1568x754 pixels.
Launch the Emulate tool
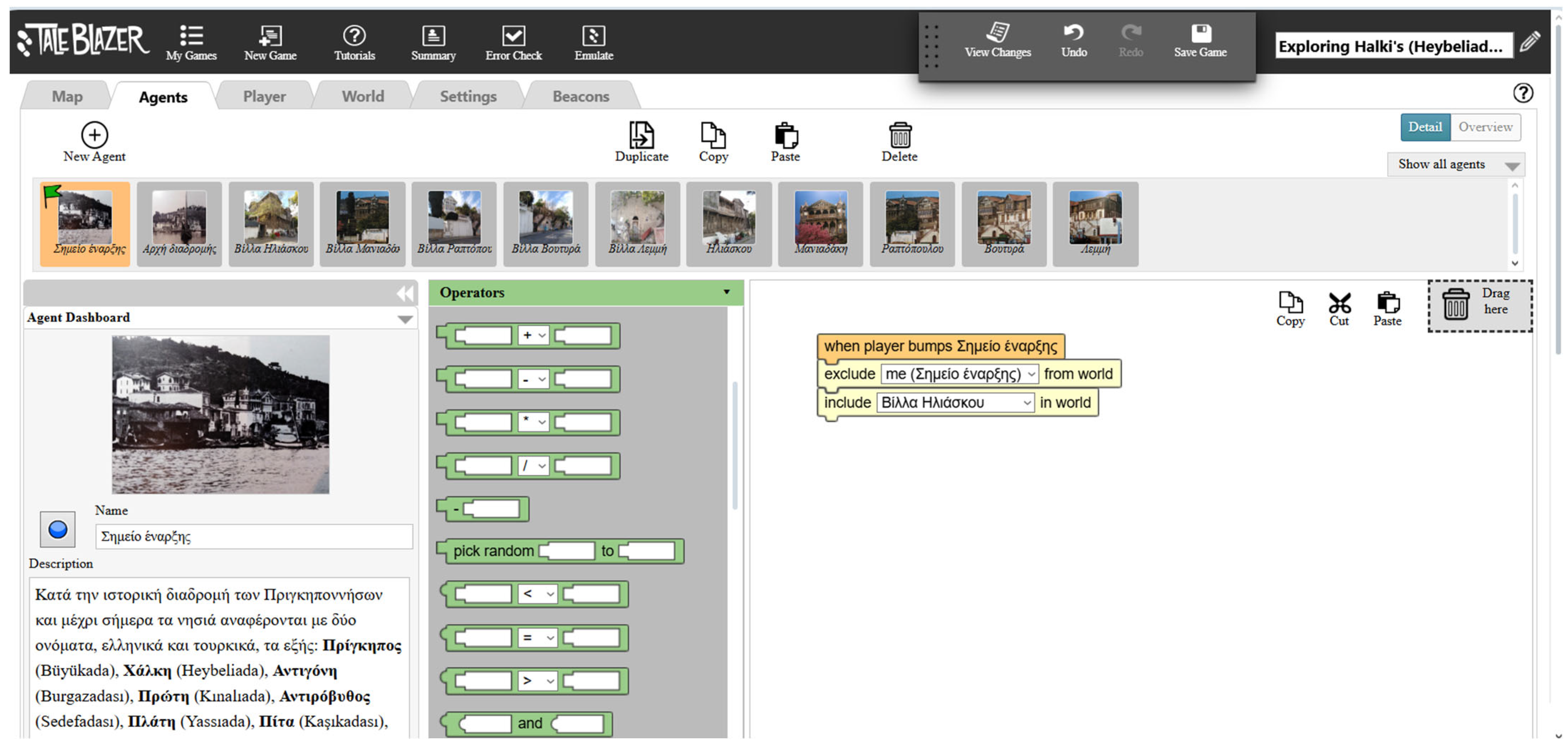(x=594, y=43)
